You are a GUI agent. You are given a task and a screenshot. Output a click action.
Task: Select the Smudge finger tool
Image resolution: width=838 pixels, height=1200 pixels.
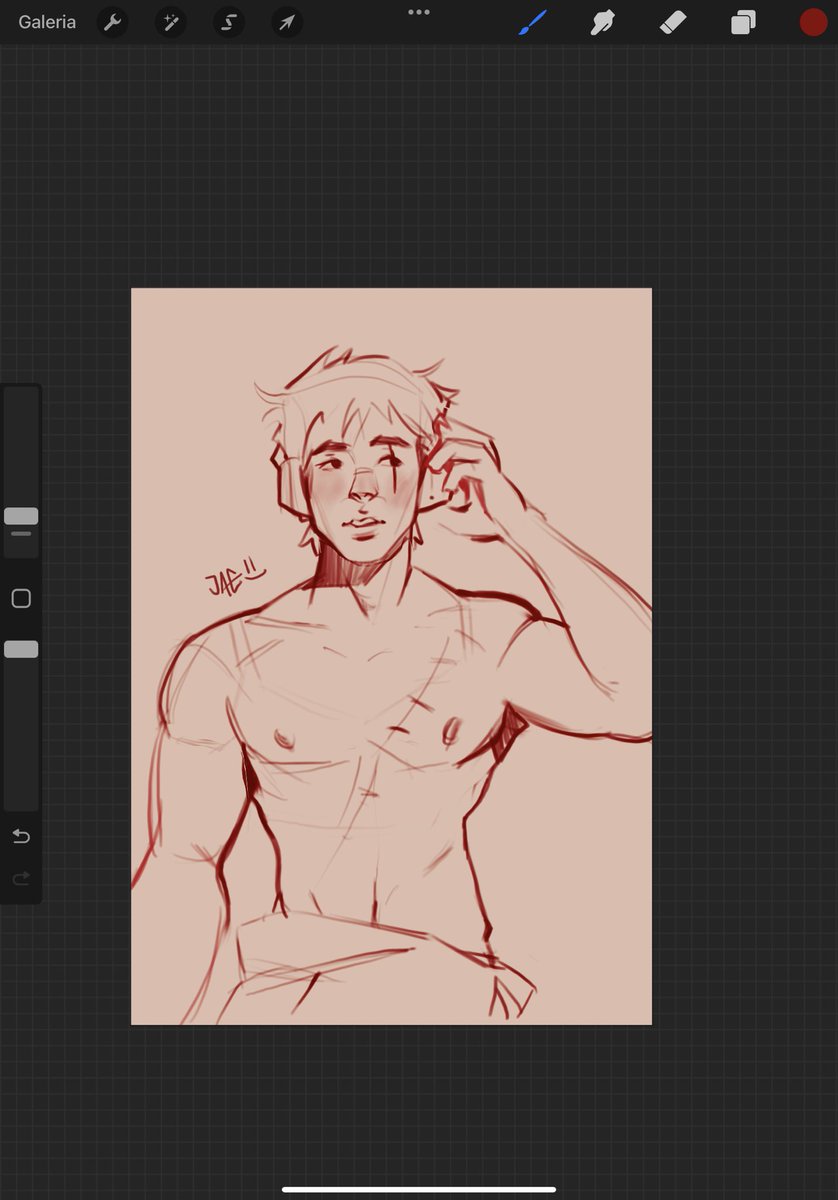pos(603,22)
